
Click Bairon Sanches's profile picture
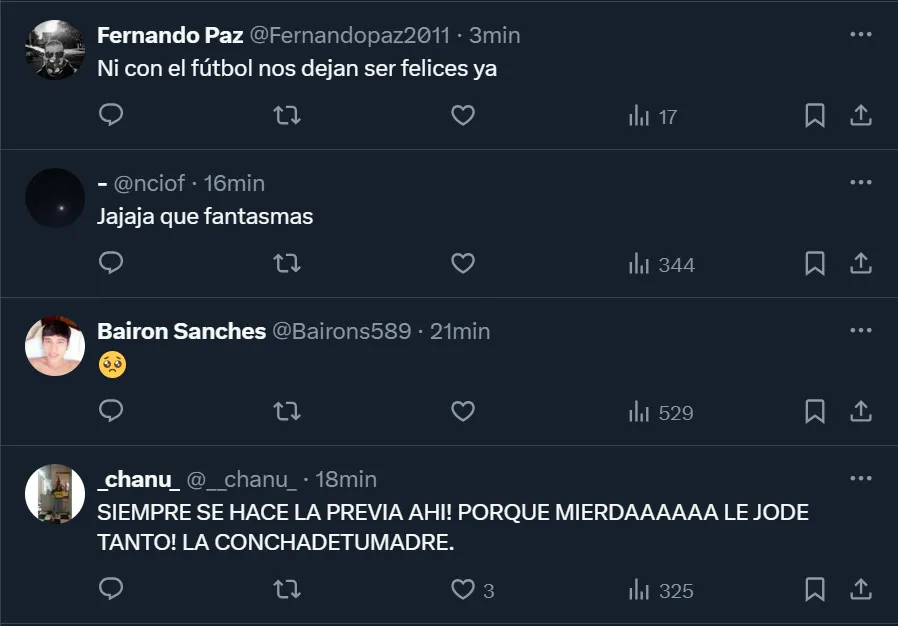pos(54,346)
